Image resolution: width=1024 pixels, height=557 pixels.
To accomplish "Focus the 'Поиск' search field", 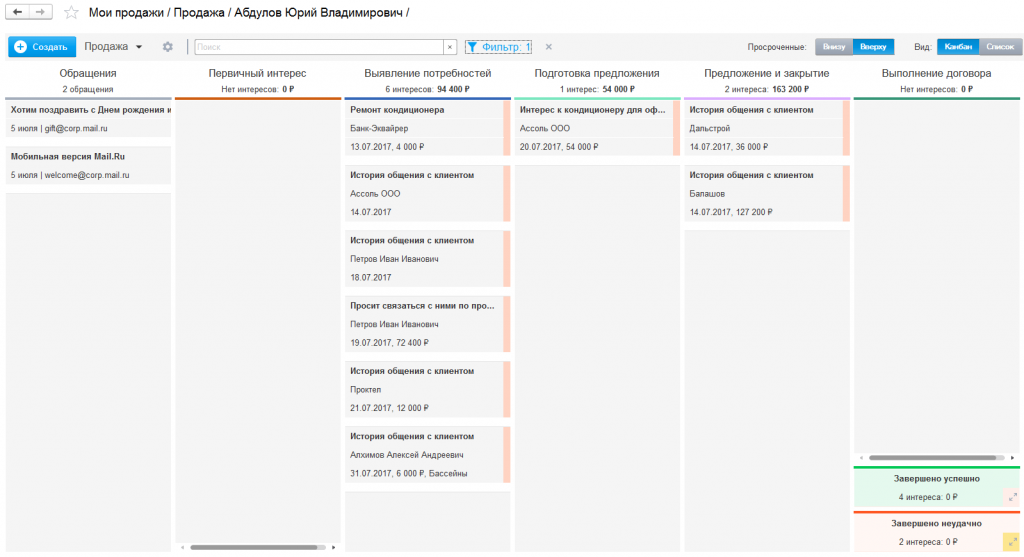I will pos(318,47).
